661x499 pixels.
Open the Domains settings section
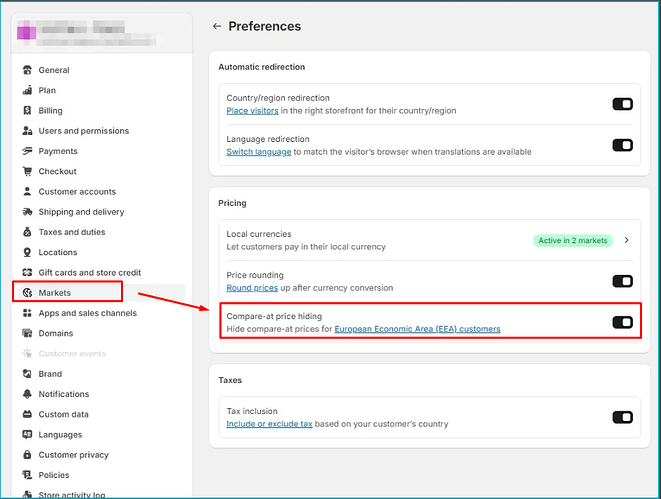click(x=56, y=333)
